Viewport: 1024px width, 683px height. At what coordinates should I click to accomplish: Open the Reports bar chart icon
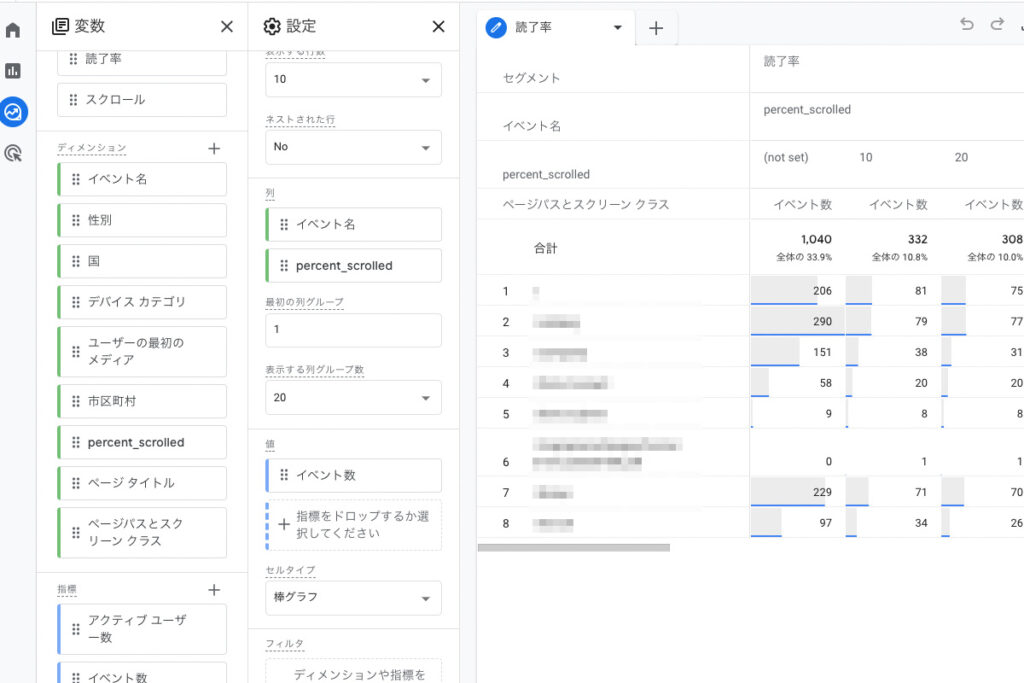[13, 71]
